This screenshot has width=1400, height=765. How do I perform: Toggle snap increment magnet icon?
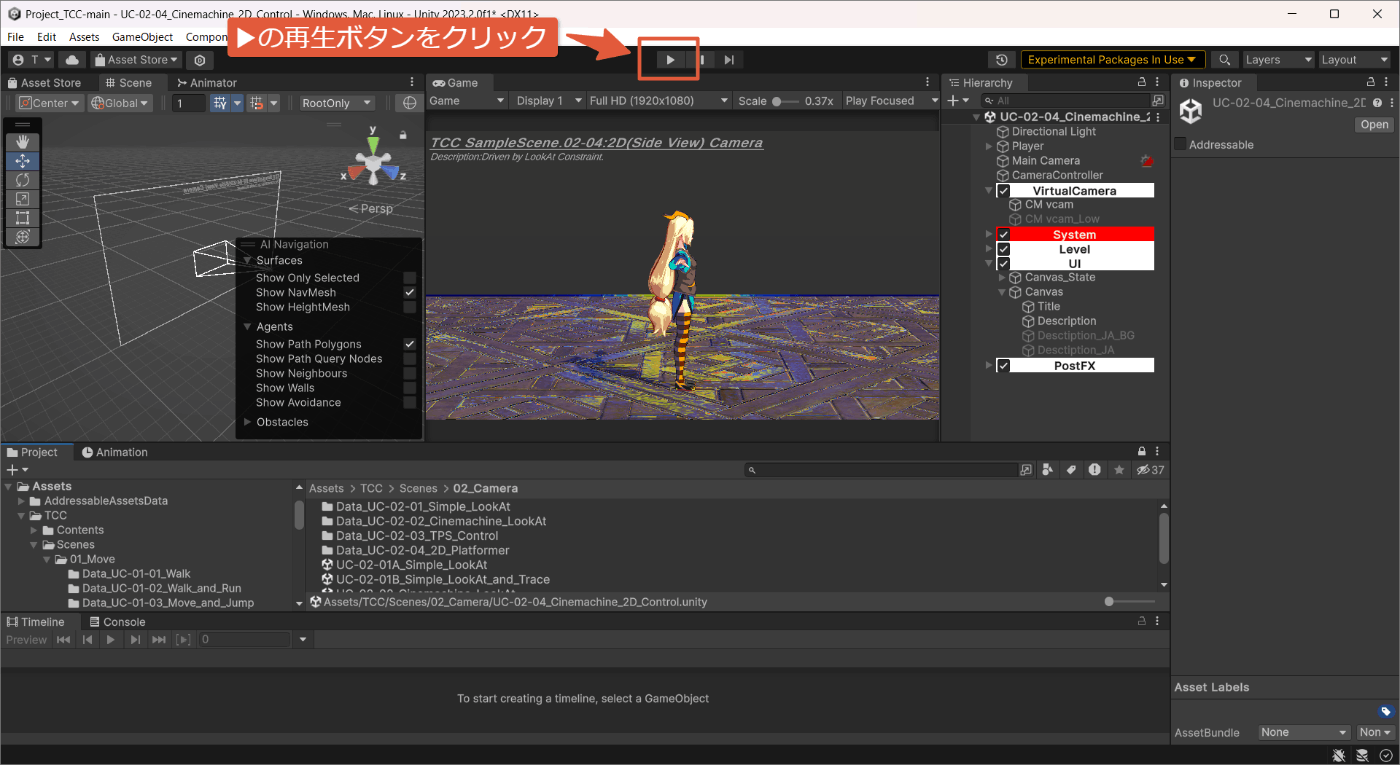[x=257, y=103]
